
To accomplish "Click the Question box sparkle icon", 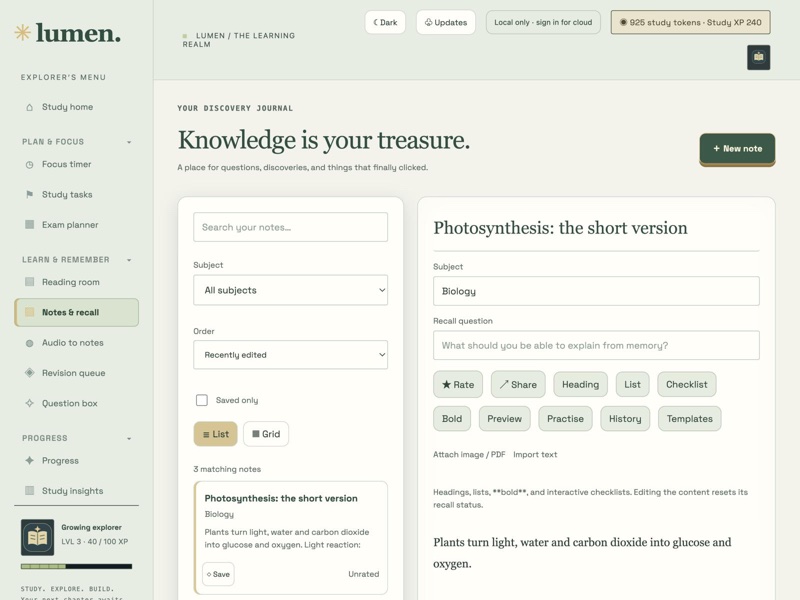I will pos(30,403).
